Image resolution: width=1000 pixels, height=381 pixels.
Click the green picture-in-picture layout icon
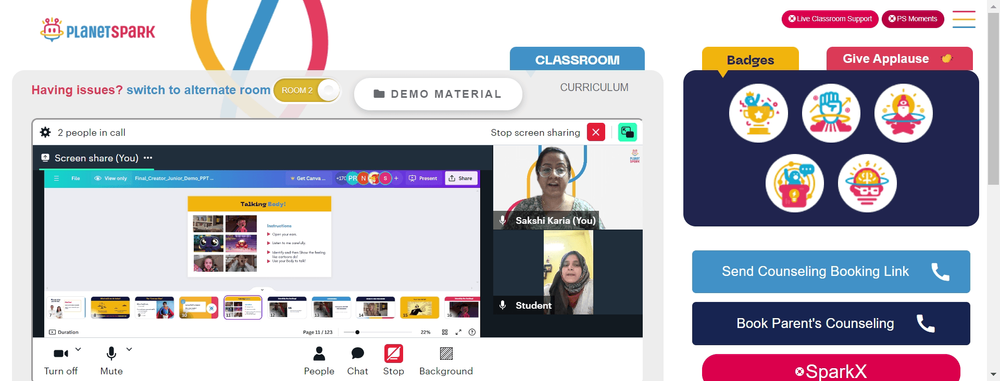(x=628, y=132)
